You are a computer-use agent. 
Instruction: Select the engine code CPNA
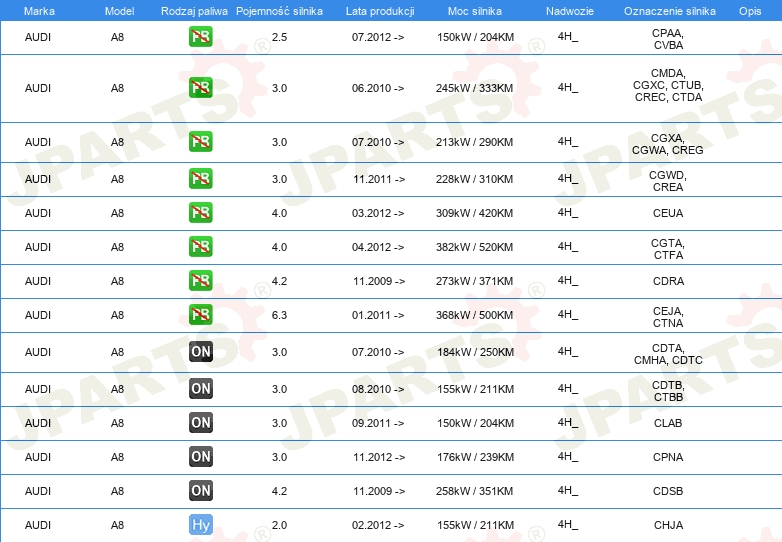point(668,457)
